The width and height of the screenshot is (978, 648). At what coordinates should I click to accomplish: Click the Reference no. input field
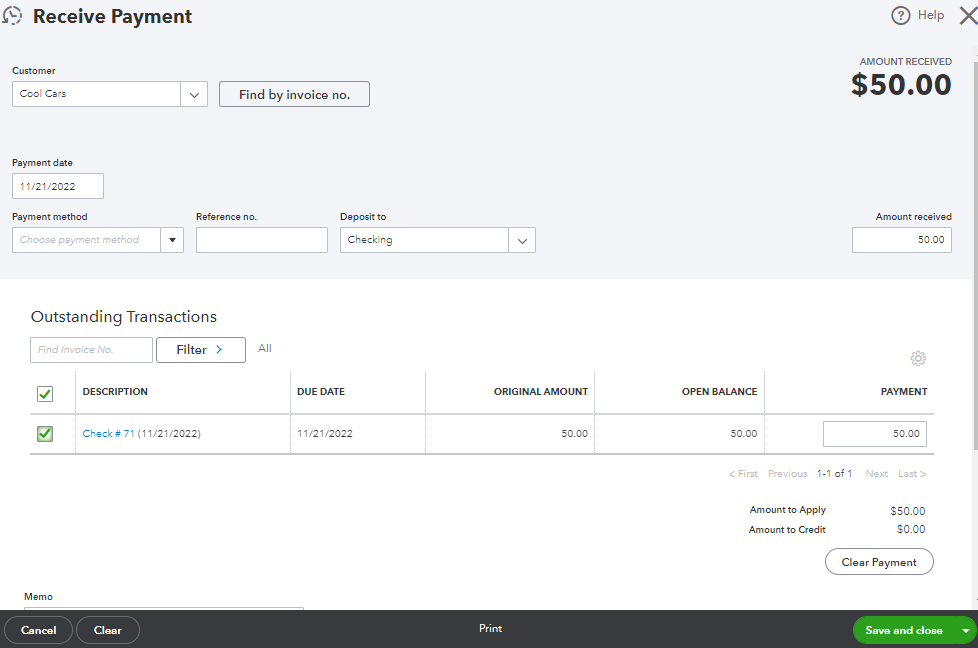(x=261, y=240)
